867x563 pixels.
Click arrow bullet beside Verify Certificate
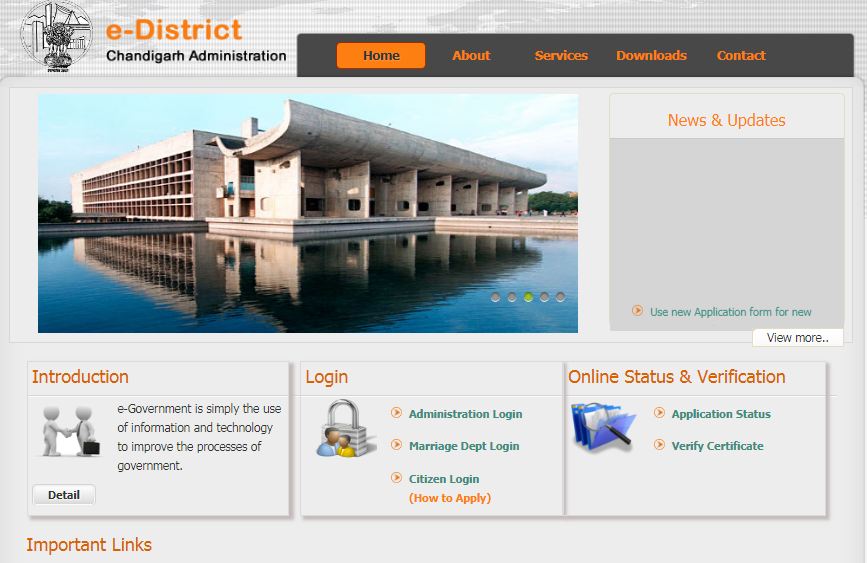[x=659, y=445]
